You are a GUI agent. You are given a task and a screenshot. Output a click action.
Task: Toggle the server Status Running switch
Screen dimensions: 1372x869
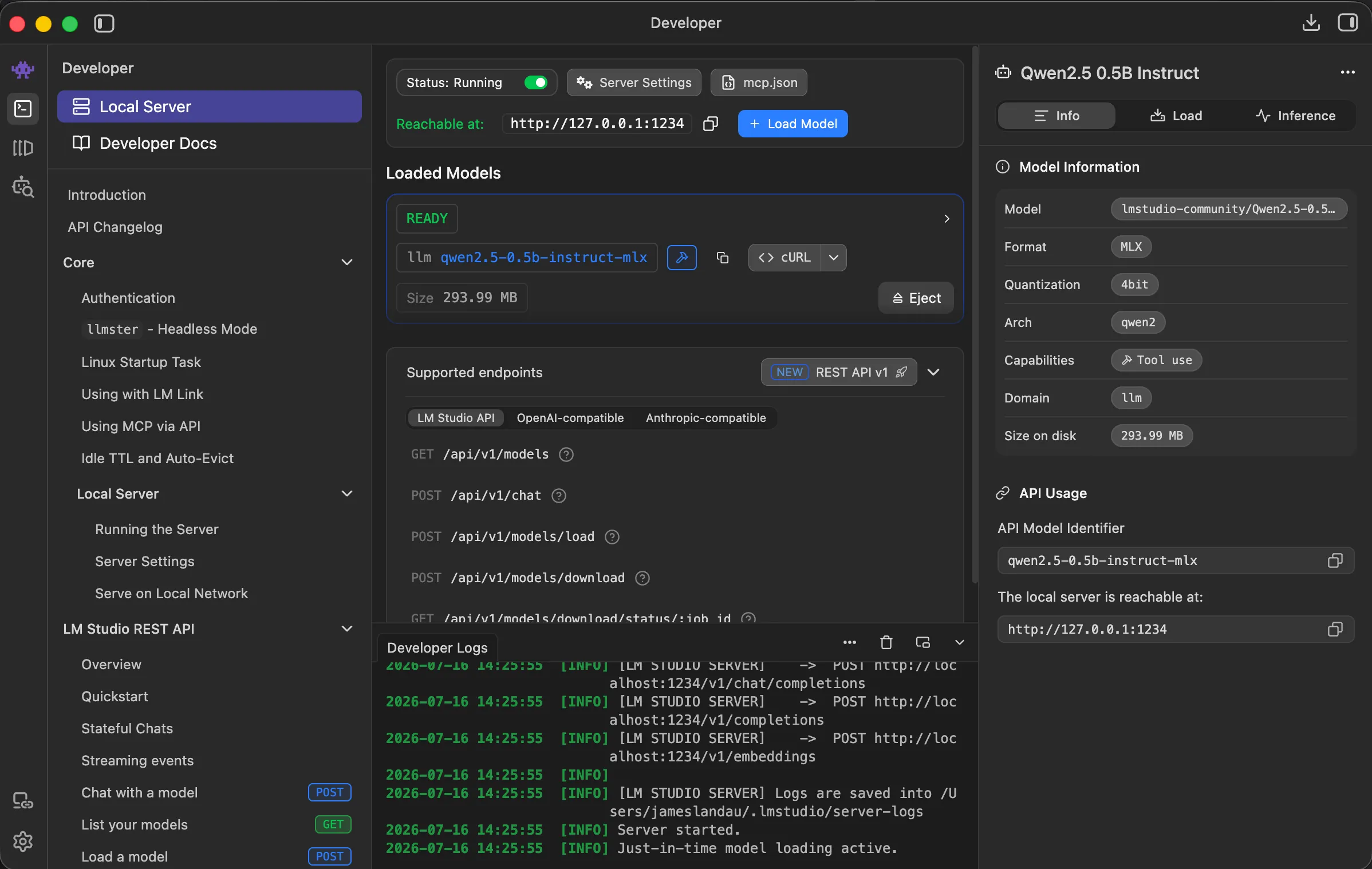[x=536, y=82]
